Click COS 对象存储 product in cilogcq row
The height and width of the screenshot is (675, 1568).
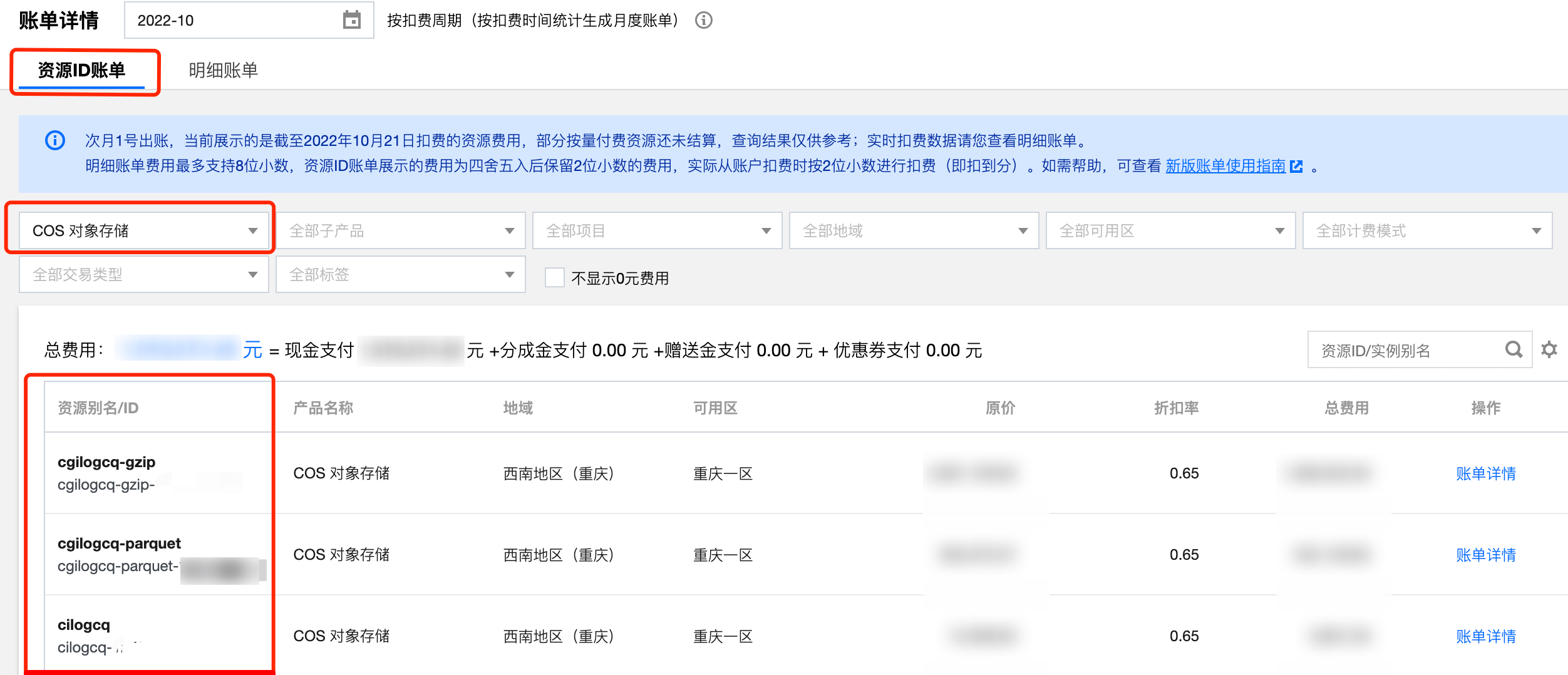tap(341, 636)
